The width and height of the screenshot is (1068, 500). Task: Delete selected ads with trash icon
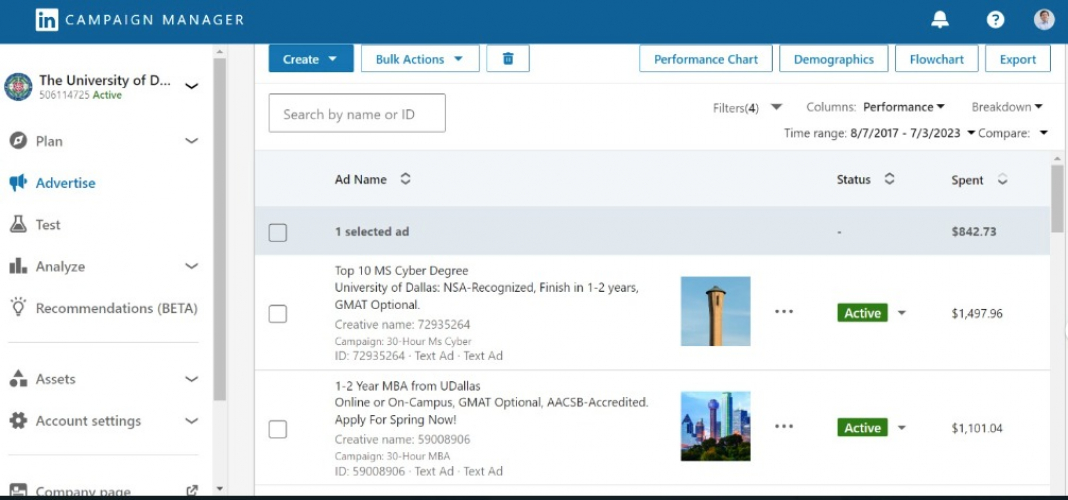point(508,59)
